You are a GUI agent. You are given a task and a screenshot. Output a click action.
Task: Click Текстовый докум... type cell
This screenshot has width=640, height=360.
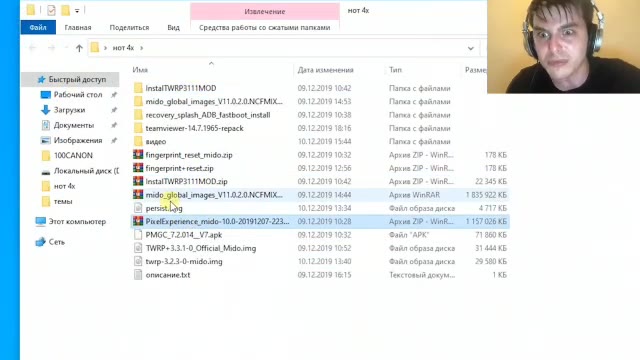click(422, 275)
